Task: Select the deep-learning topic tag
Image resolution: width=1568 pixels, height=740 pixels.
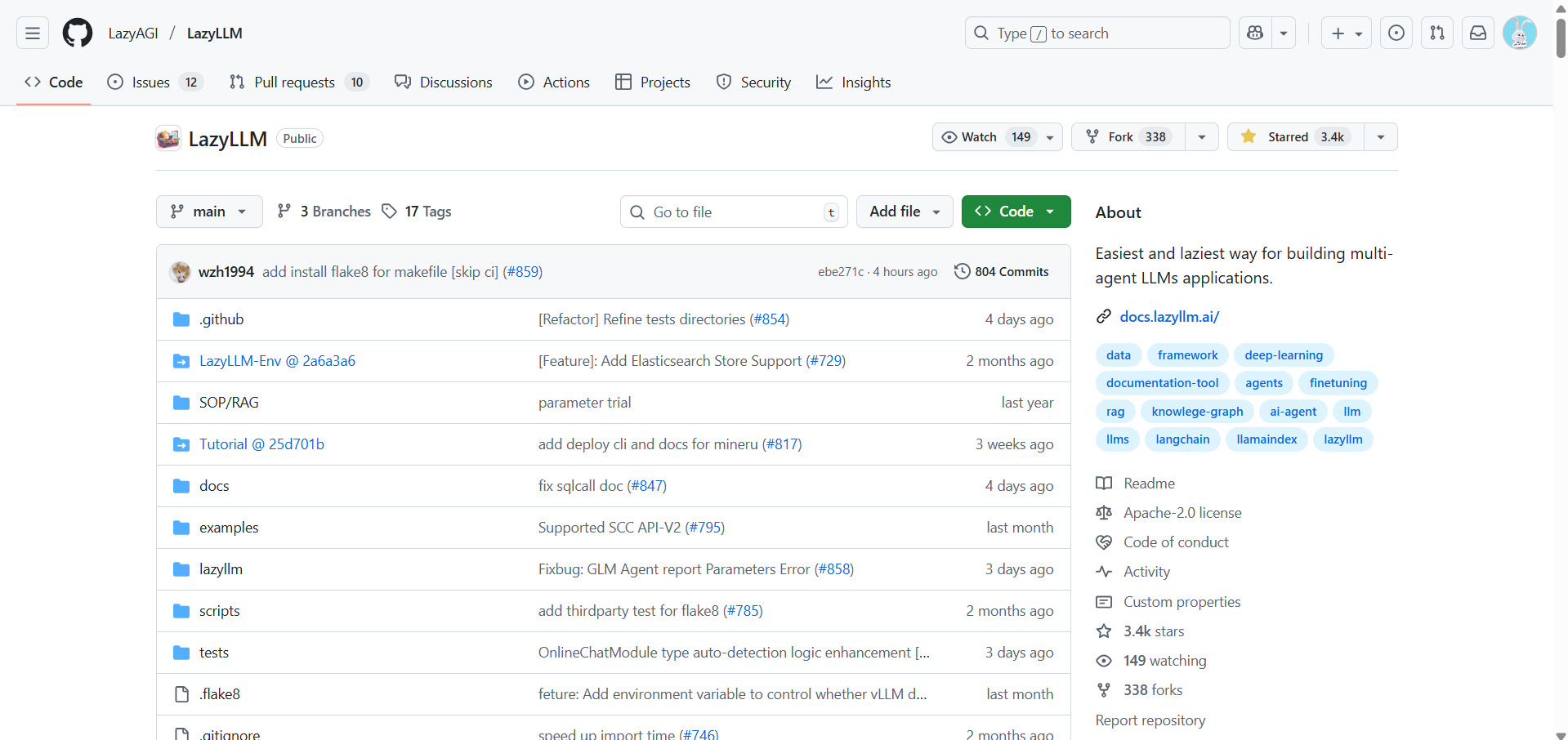Action: point(1284,355)
